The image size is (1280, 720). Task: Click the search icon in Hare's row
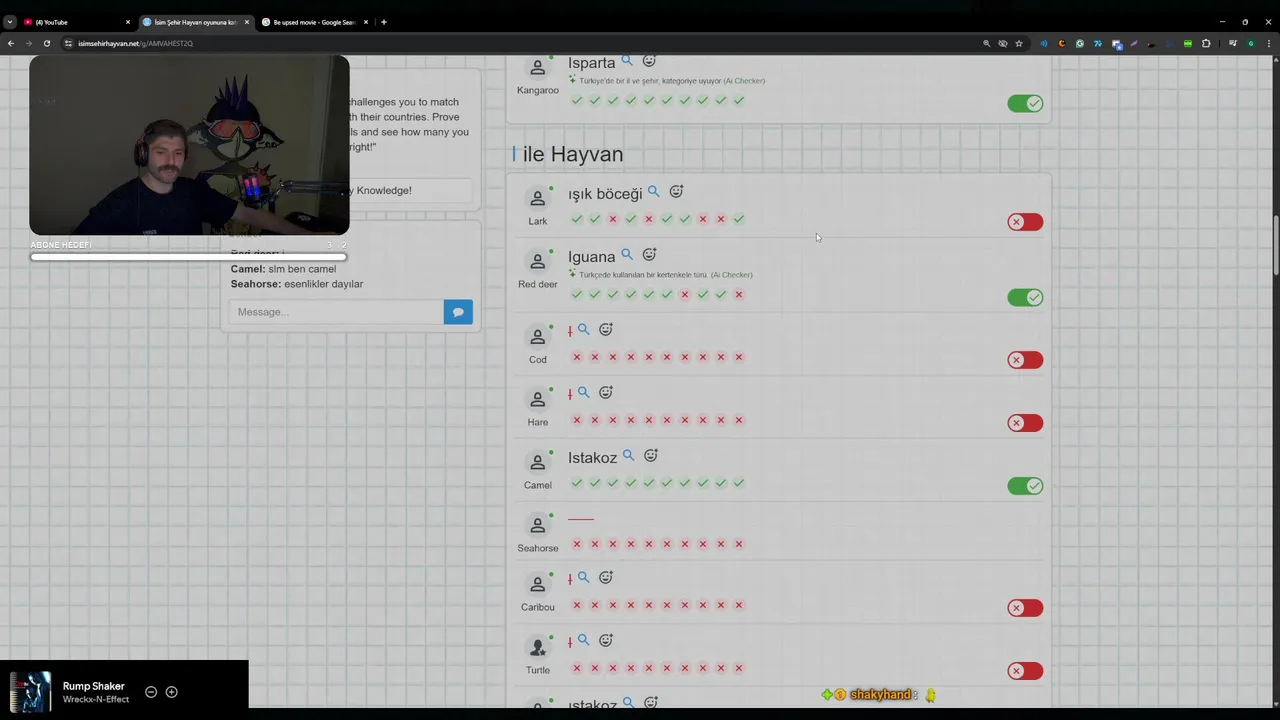click(x=583, y=392)
